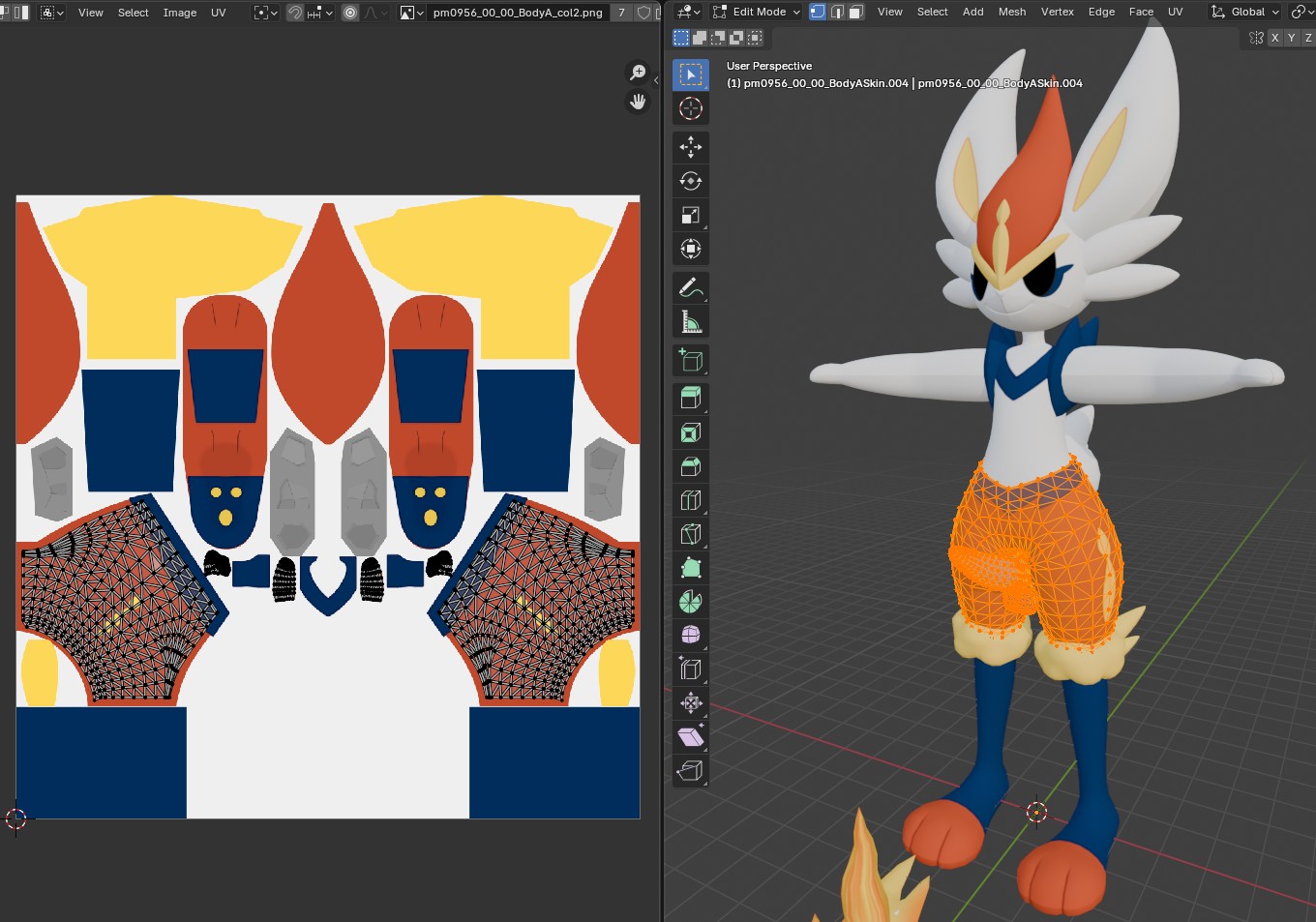Expand the UV editor side region arrow

tap(656, 80)
